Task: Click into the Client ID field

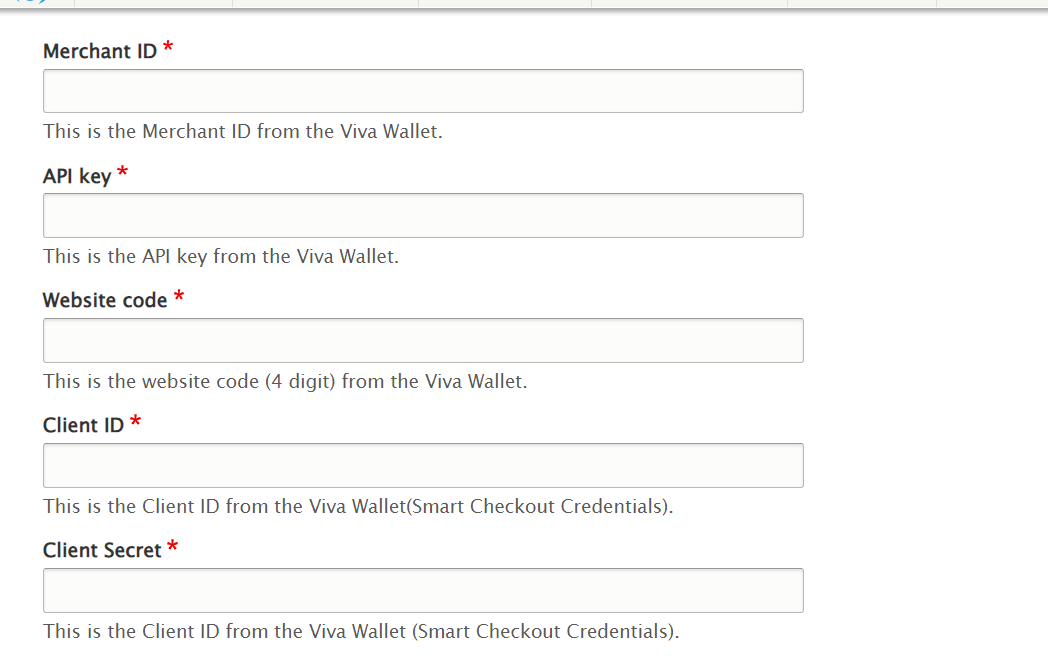Action: 423,465
